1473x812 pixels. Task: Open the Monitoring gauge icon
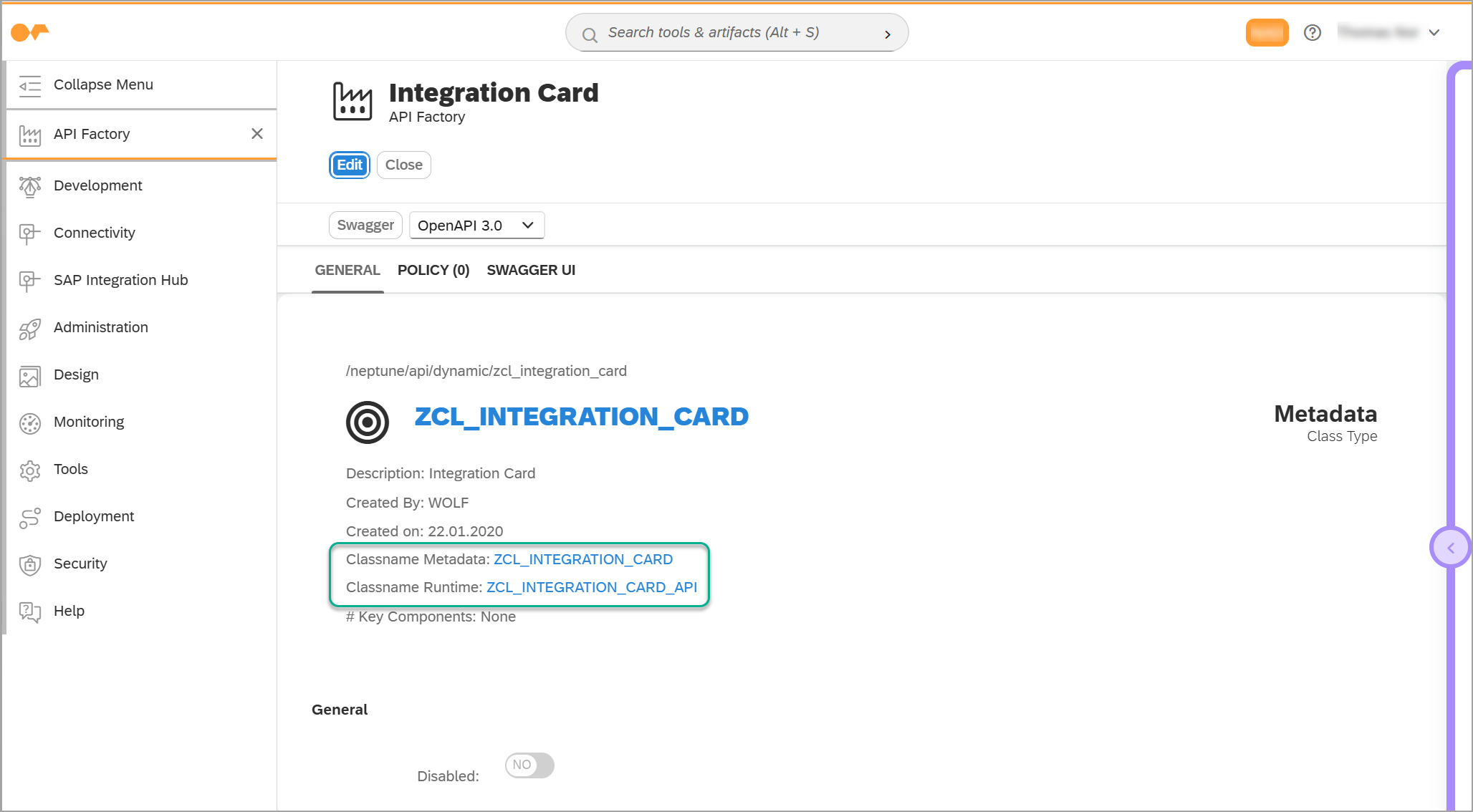coord(29,422)
